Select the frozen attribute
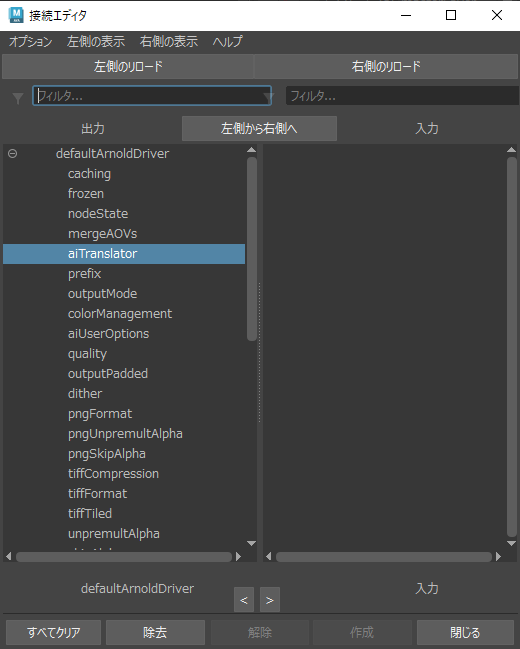This screenshot has height=649, width=520. pos(124,193)
